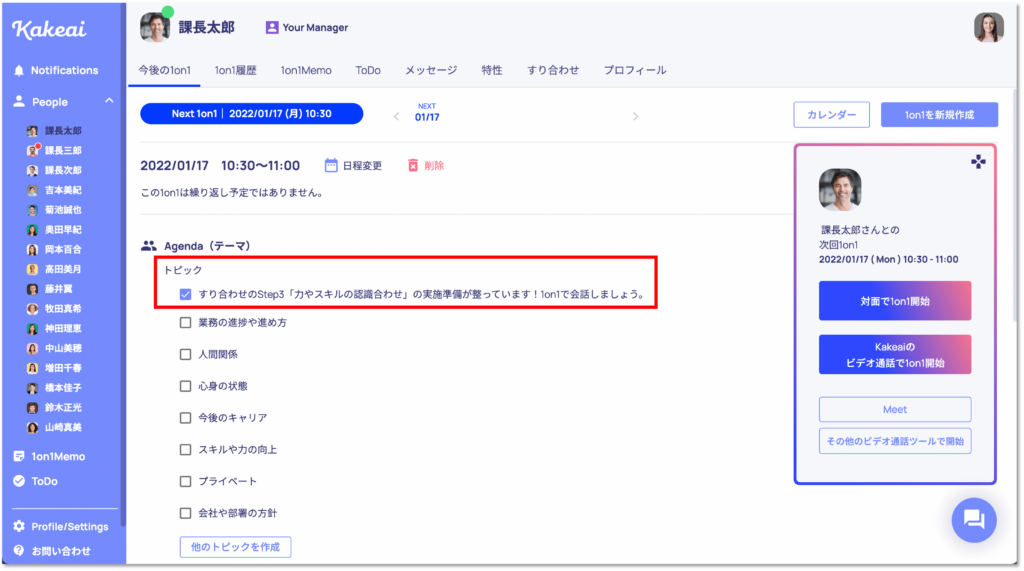This screenshot has height=571, width=1024.
Task: Select 高田美月 in People list
Action: coord(63,269)
